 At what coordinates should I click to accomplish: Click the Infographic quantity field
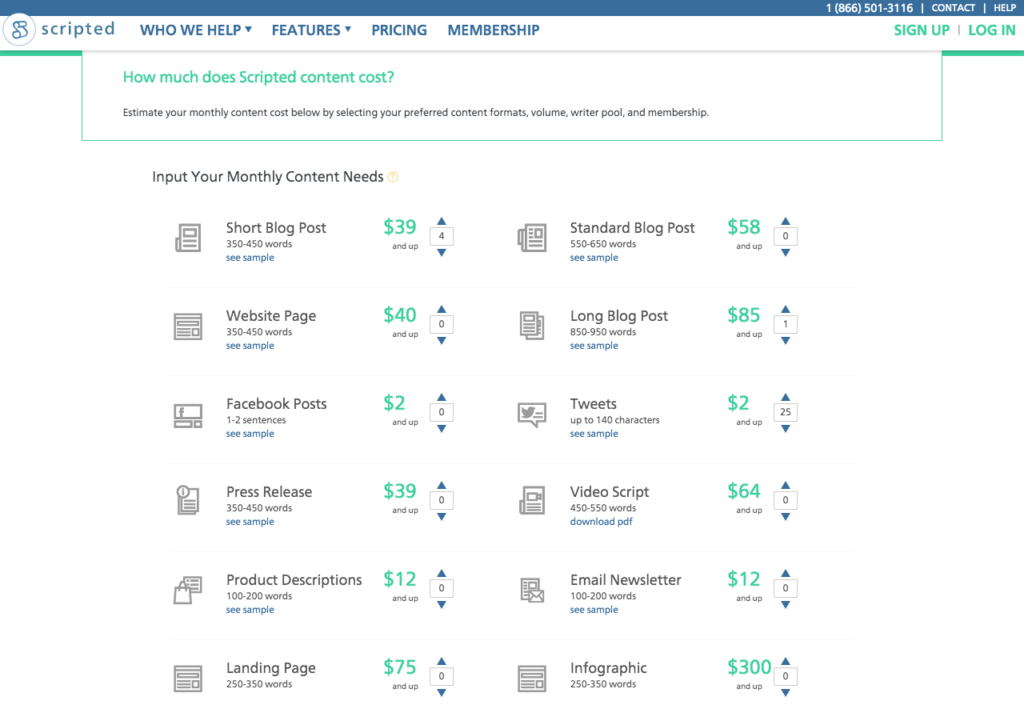(786, 677)
